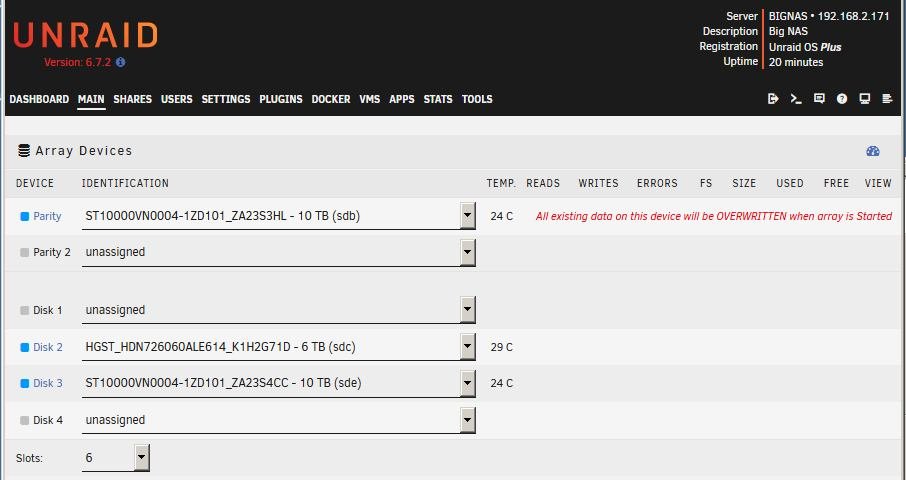
Task: Click the VIEW column header
Action: tap(878, 183)
